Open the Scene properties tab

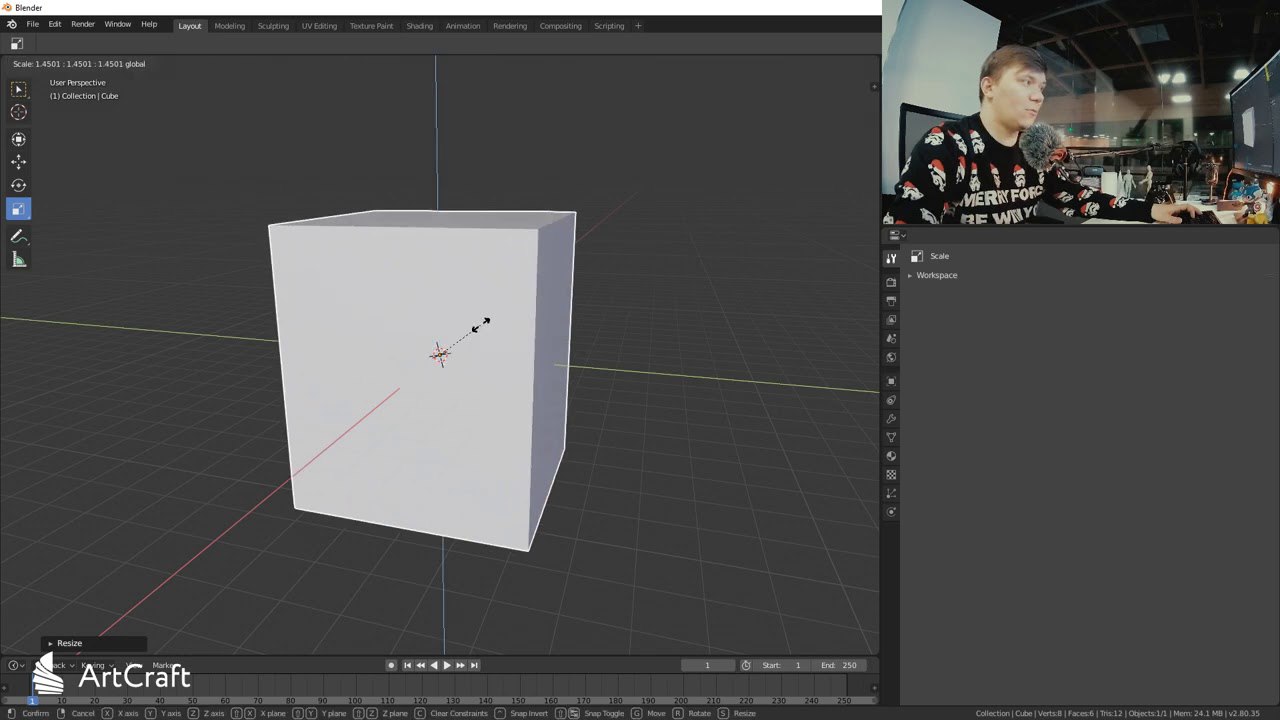891,339
